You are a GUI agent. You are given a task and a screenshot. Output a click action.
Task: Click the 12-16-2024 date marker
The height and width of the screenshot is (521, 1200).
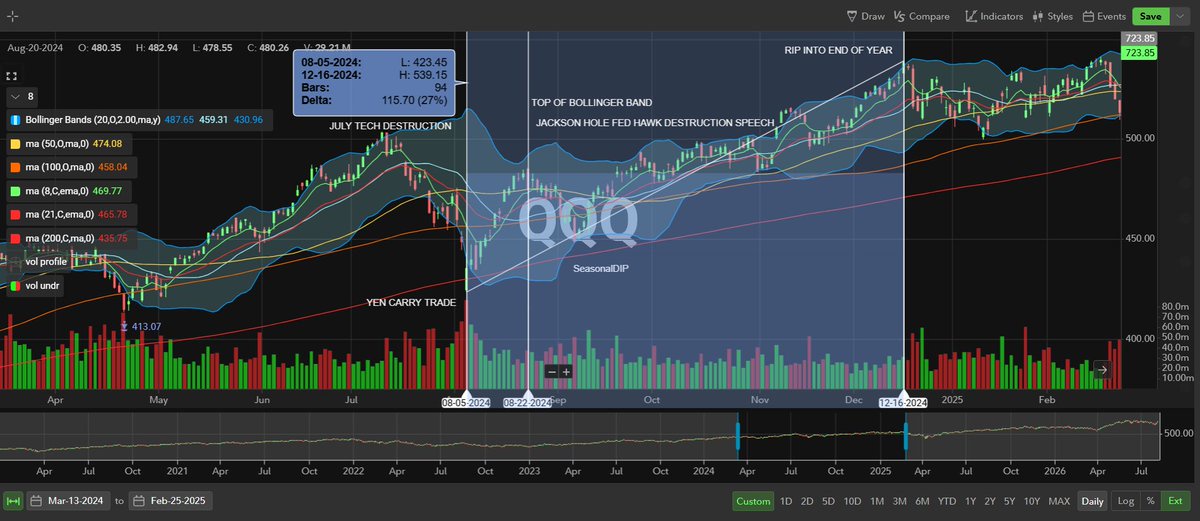pos(904,402)
